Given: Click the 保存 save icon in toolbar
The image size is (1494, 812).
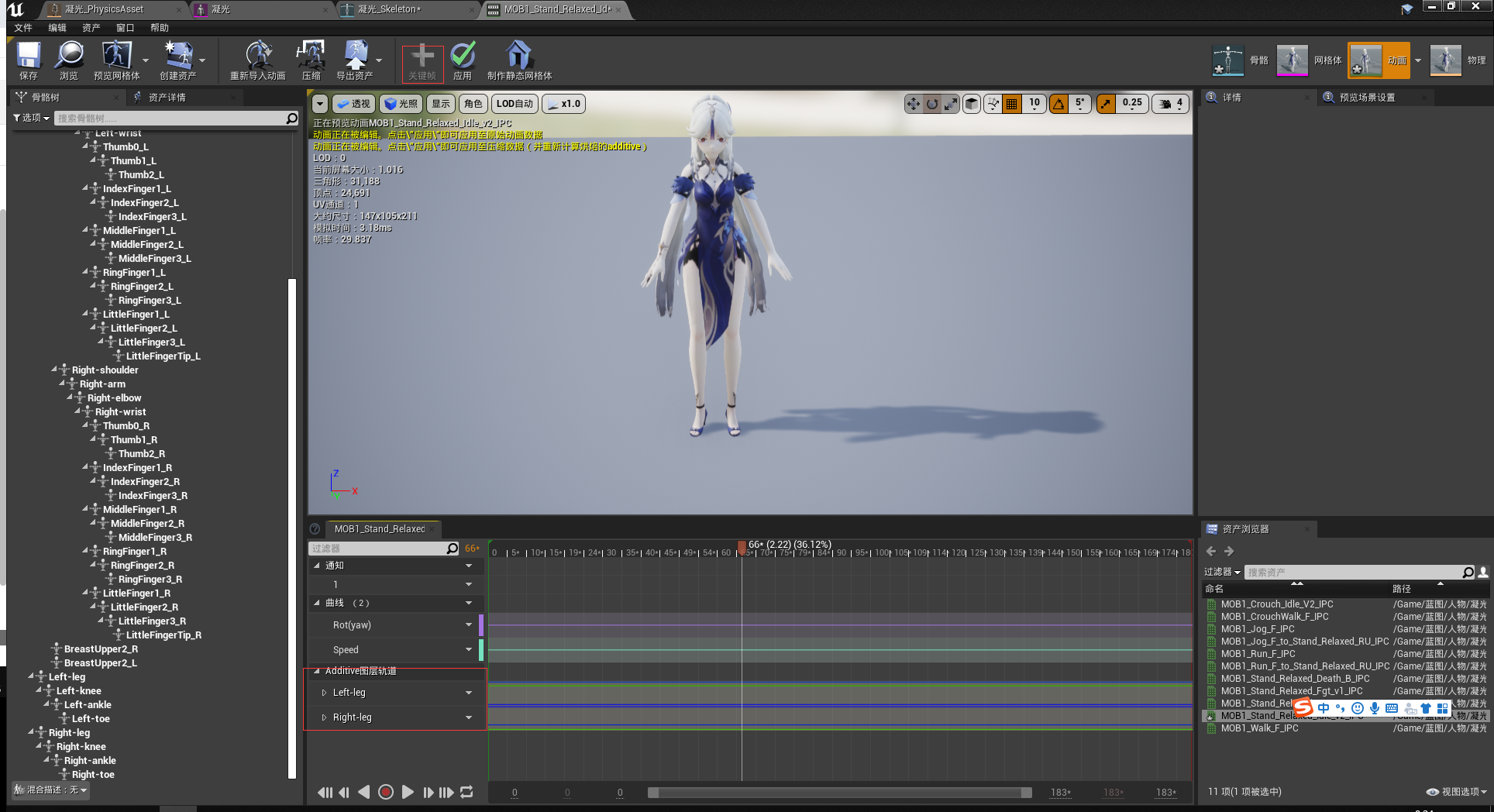Looking at the screenshot, I should (x=29, y=60).
